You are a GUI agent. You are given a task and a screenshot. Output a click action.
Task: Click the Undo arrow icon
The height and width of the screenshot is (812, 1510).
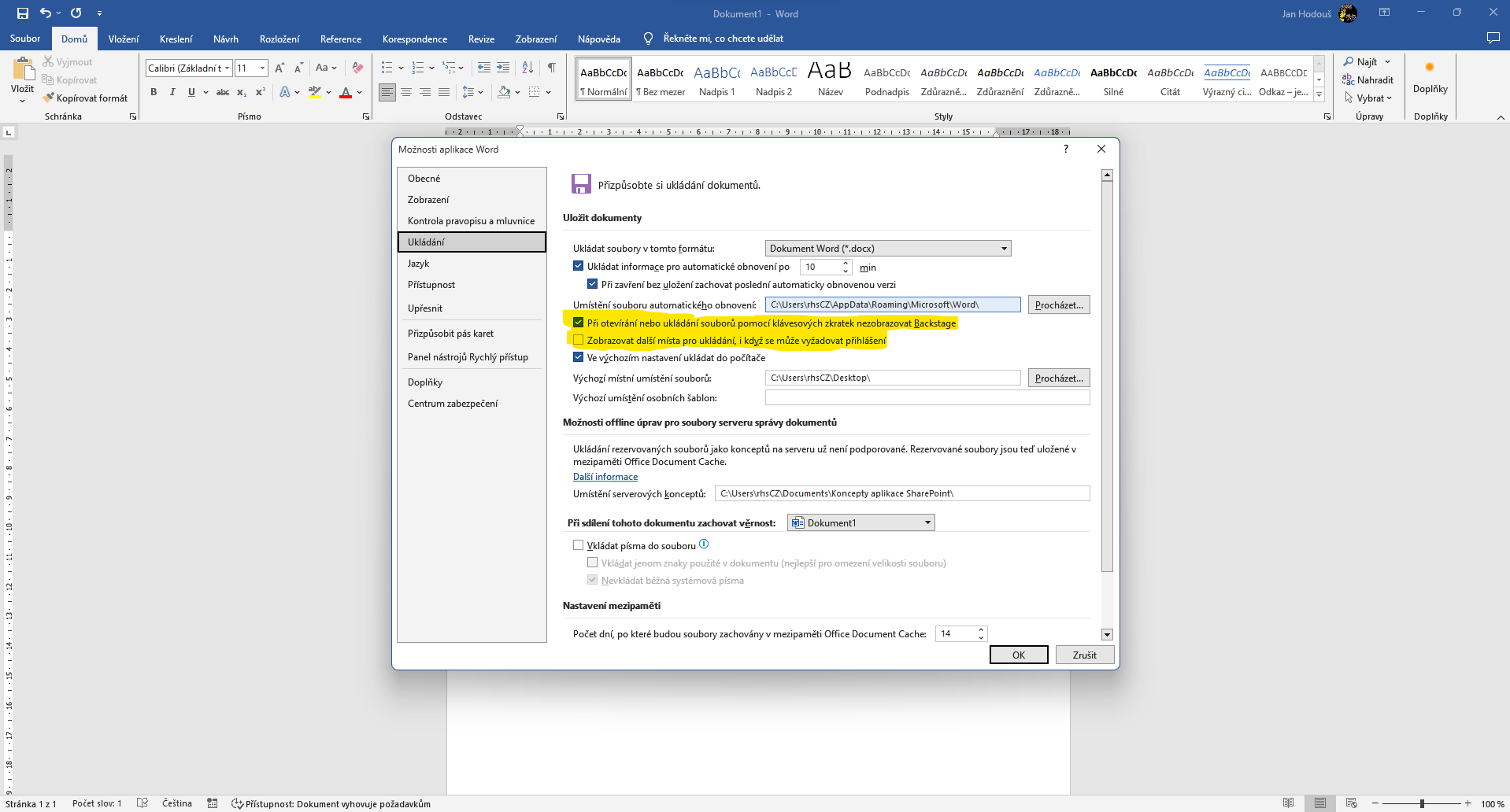click(x=46, y=13)
